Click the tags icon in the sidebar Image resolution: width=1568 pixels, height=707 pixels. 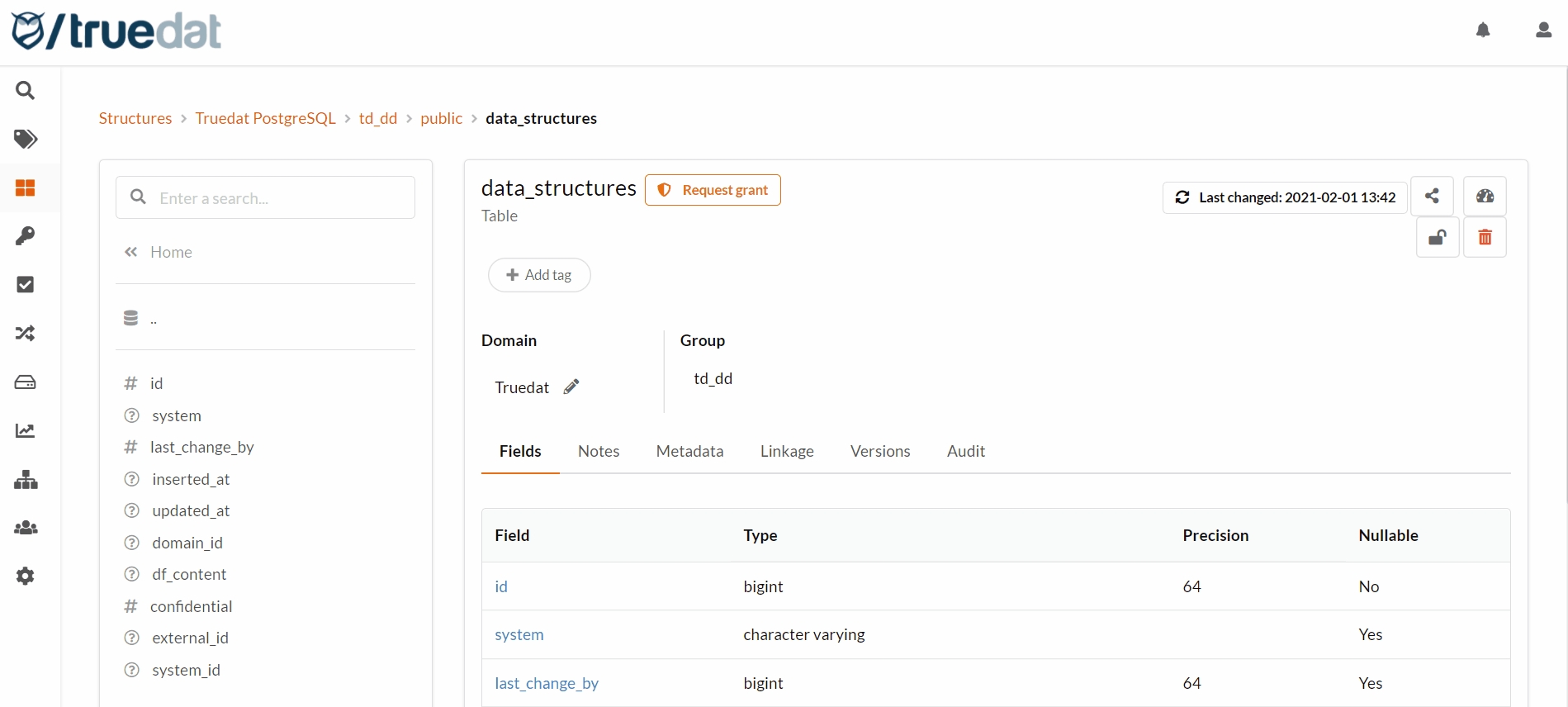tap(26, 139)
